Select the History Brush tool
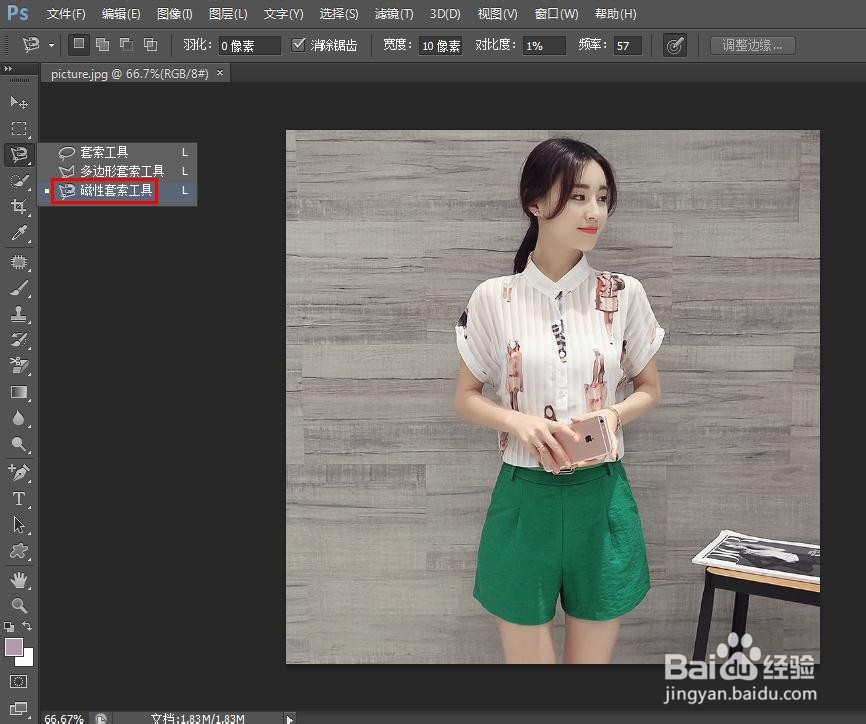866x724 pixels. (19, 340)
